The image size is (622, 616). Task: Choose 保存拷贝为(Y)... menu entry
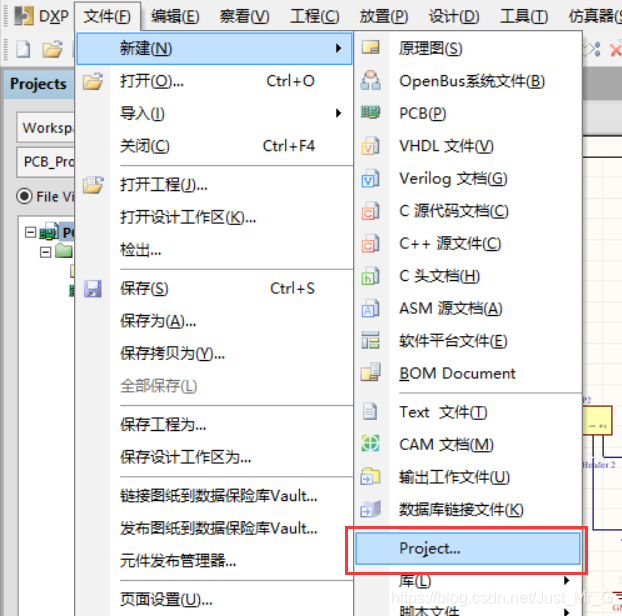coord(214,353)
